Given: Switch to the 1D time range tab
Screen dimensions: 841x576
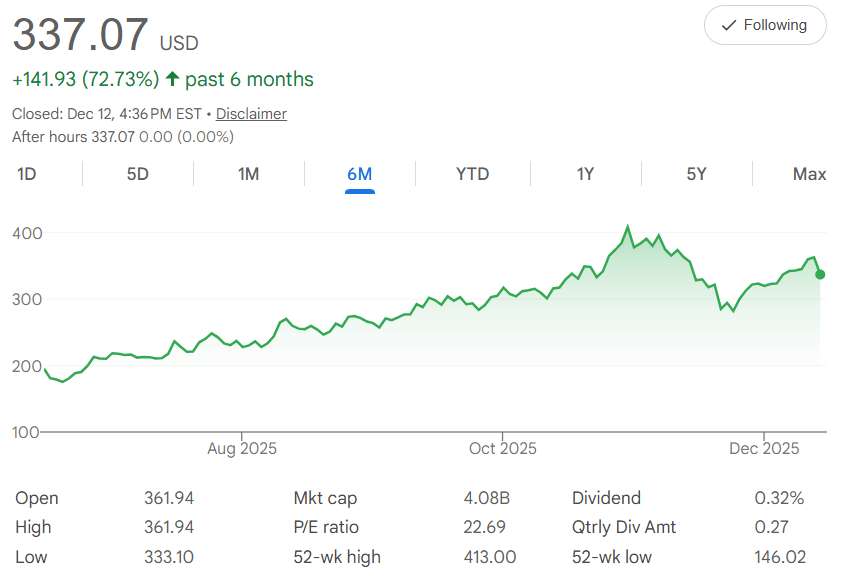Looking at the screenshot, I should pos(27,174).
